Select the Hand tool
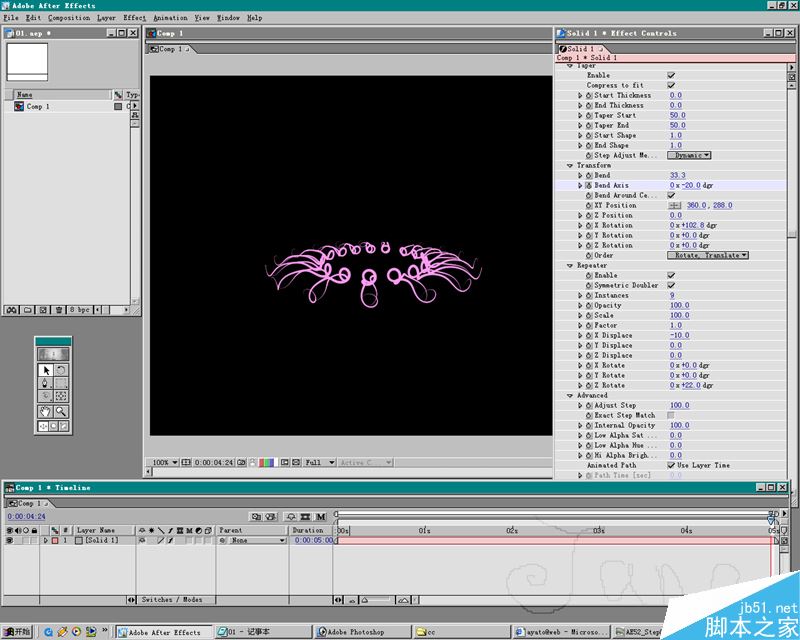800x640 pixels. point(45,412)
